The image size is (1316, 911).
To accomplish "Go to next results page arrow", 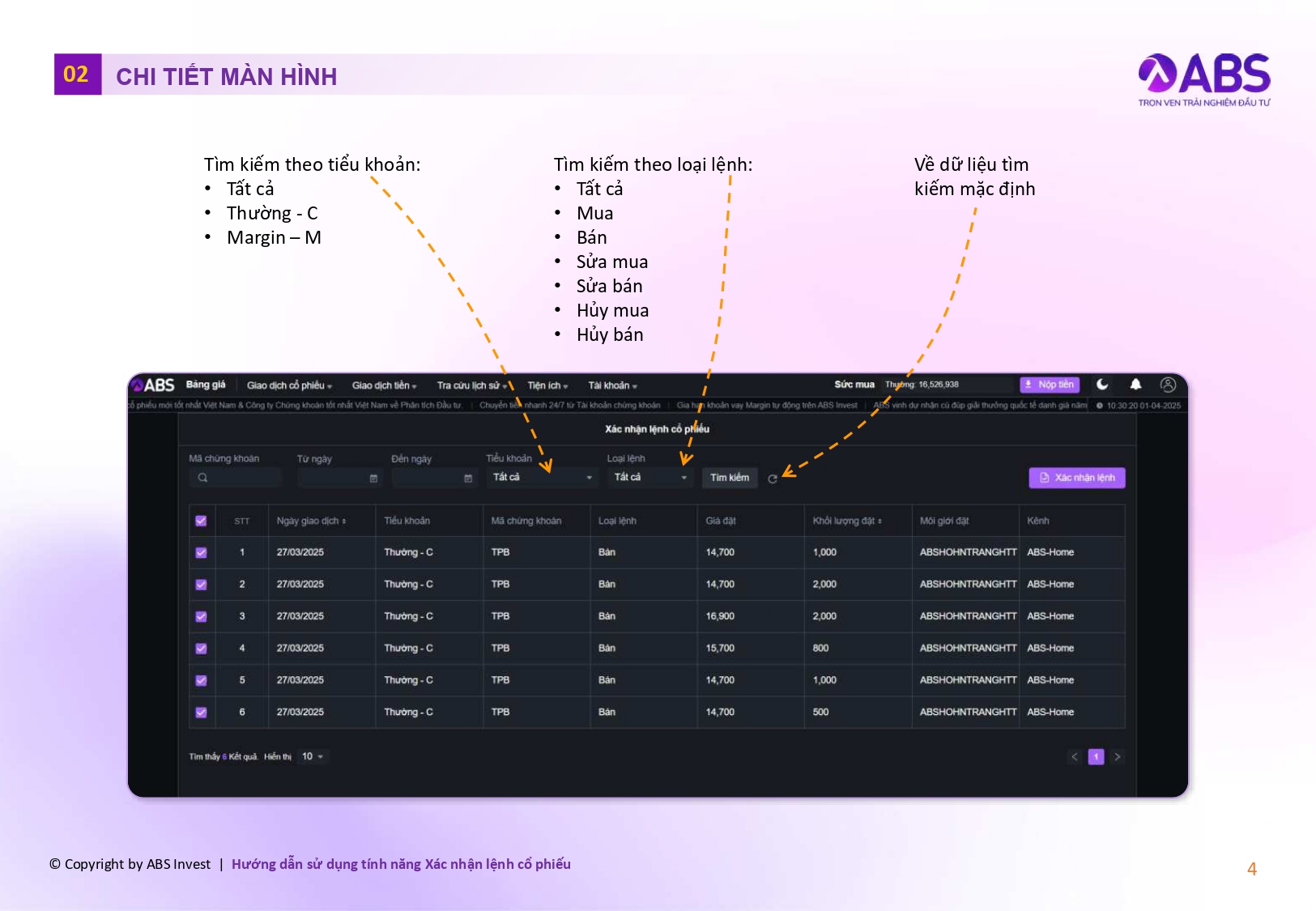I will [x=1118, y=757].
